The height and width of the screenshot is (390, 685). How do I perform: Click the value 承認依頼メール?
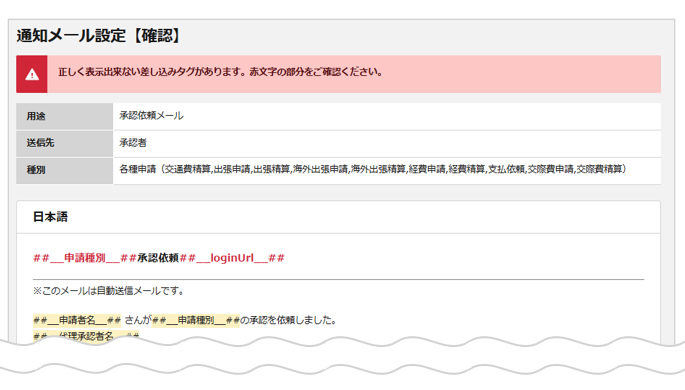[152, 116]
